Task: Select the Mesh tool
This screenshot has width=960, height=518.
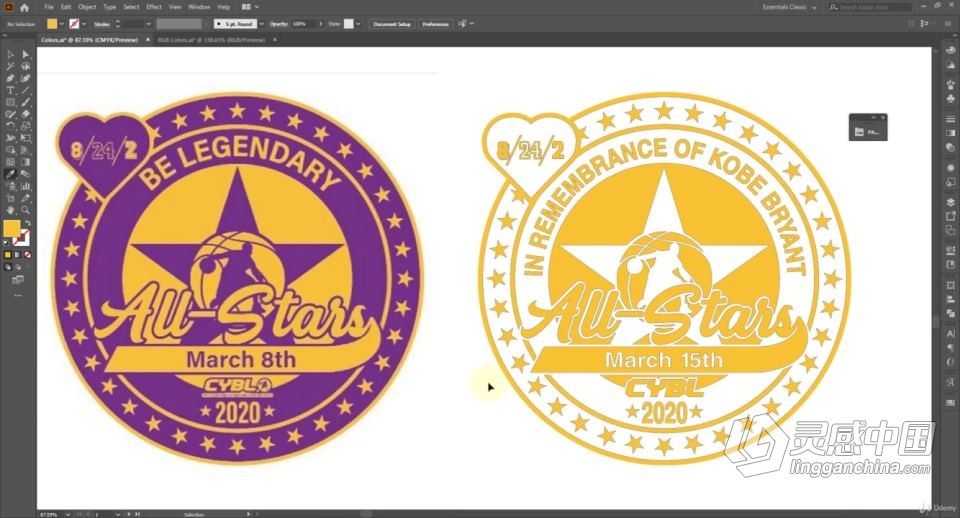Action: click(x=10, y=162)
